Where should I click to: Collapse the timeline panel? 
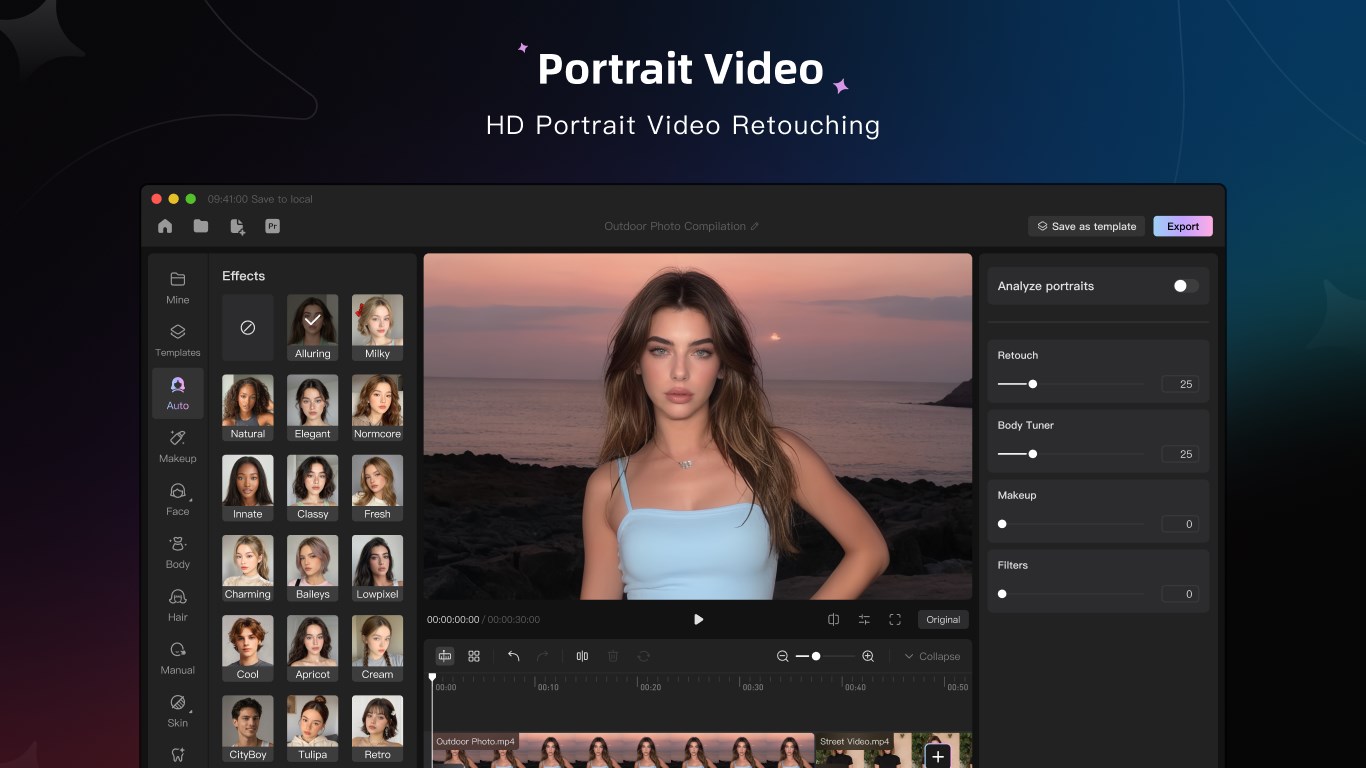[931, 656]
